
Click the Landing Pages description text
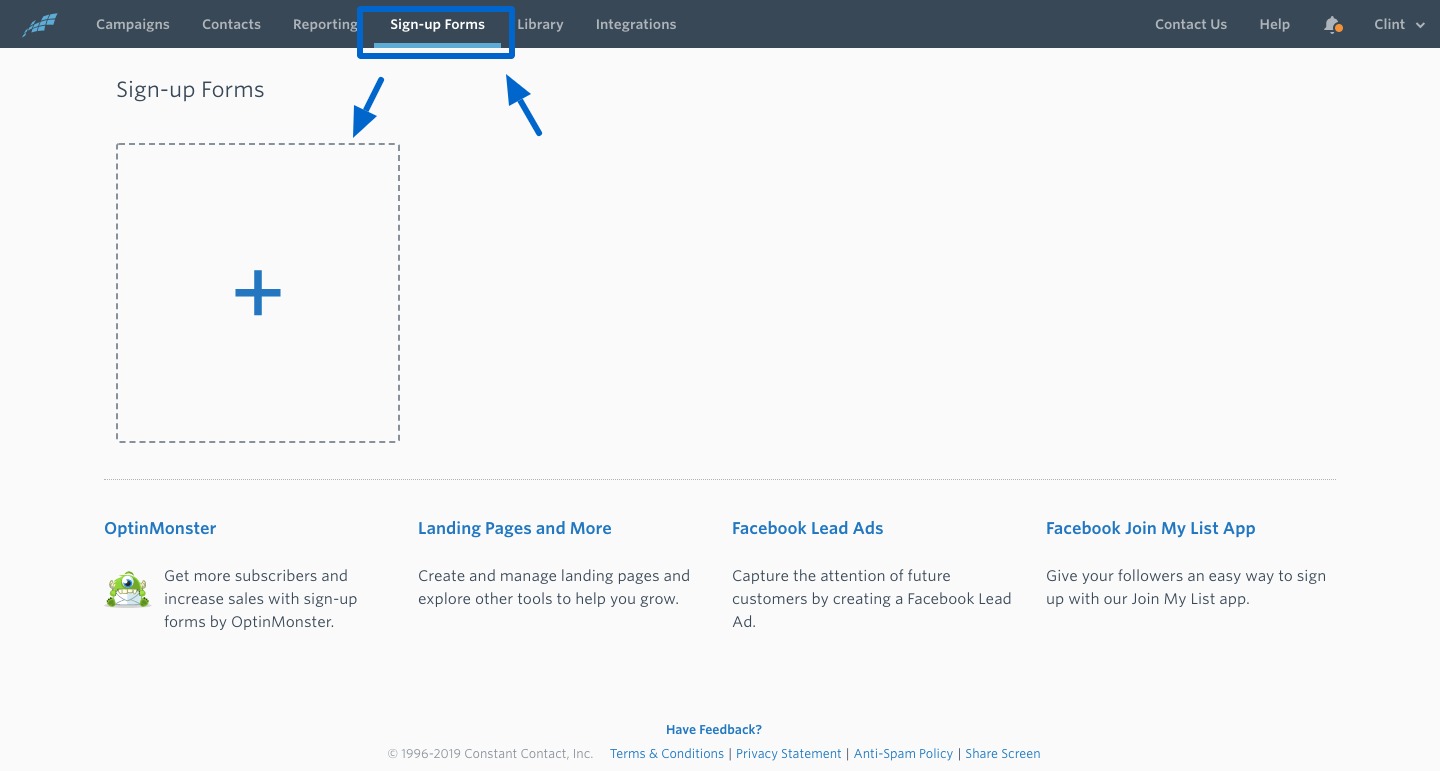554,587
